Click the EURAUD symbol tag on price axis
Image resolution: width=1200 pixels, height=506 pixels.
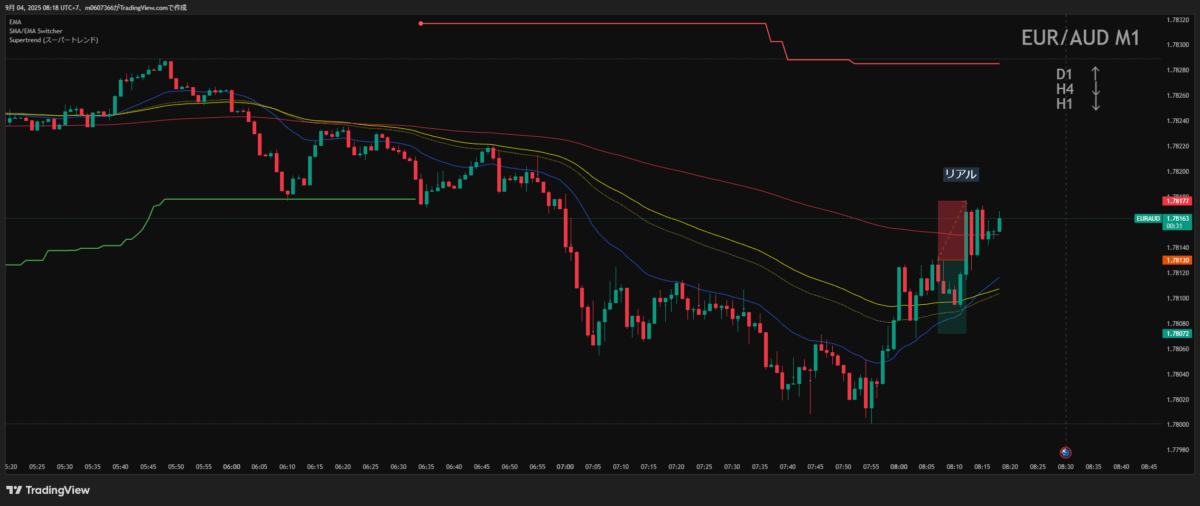click(1147, 218)
